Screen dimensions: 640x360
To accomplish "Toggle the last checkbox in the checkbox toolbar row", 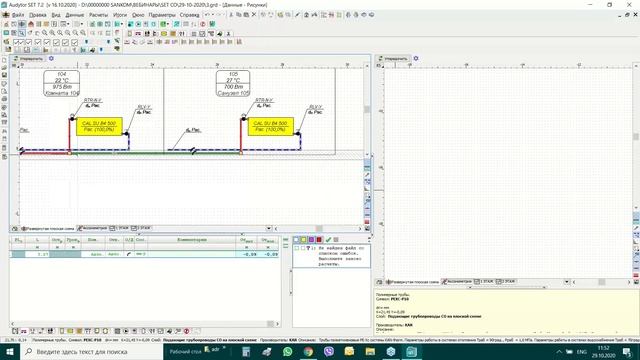I will [x=74, y=42].
